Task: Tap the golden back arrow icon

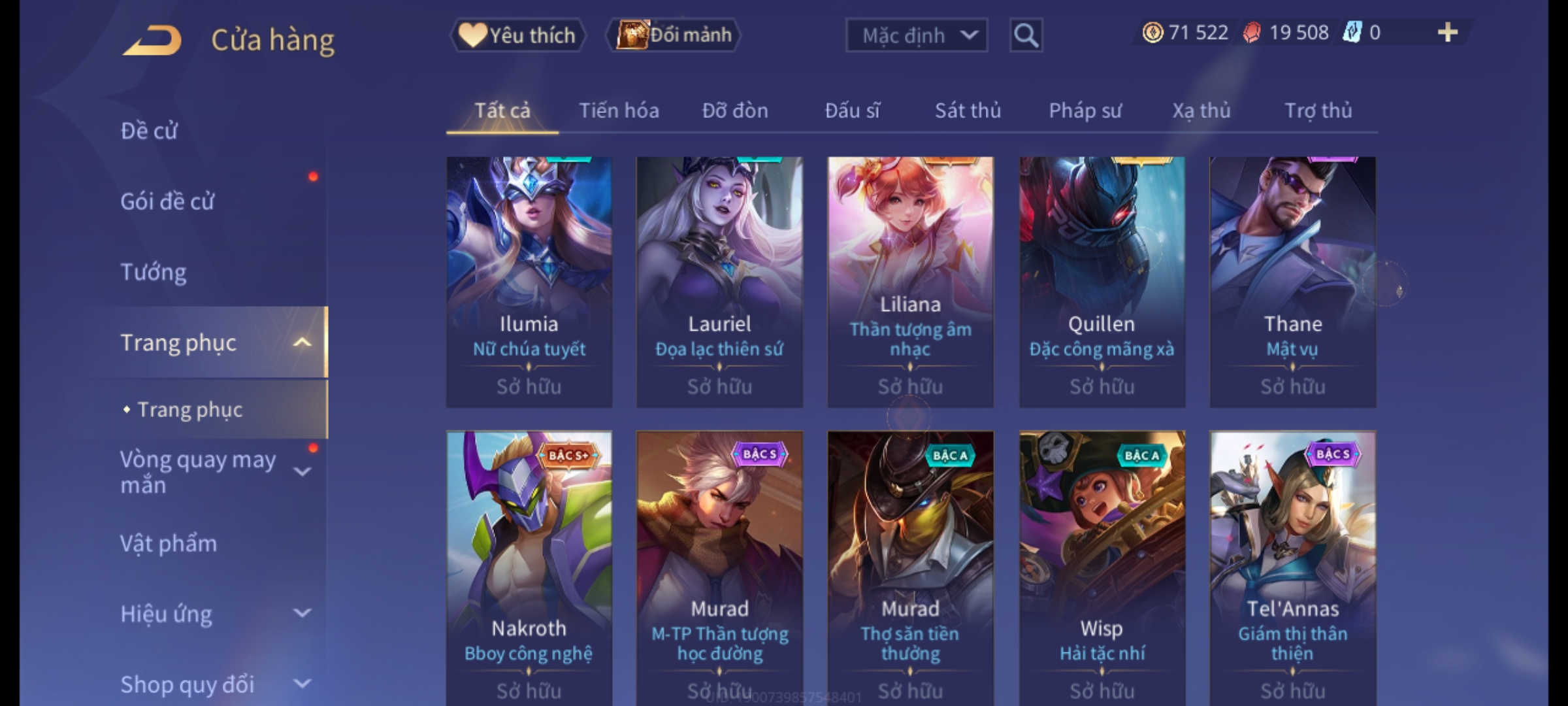Action: [x=152, y=41]
